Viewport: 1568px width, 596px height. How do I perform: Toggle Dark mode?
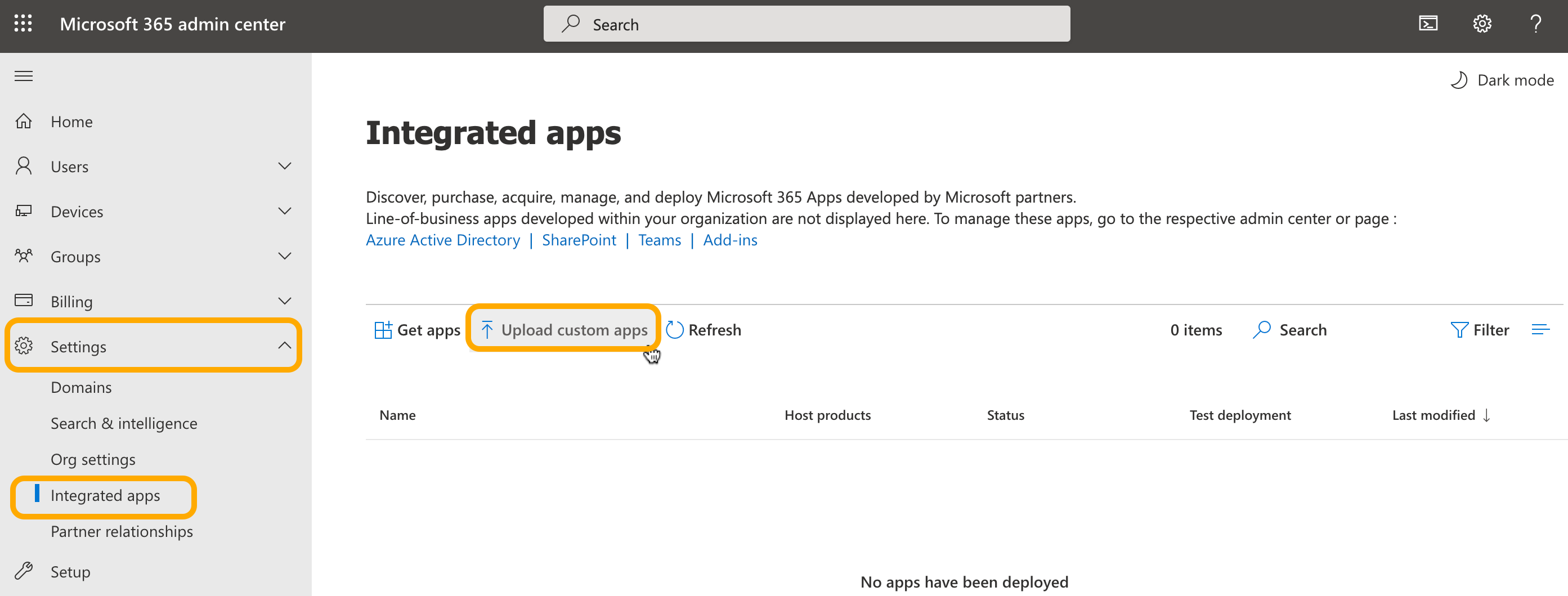pyautogui.click(x=1502, y=80)
